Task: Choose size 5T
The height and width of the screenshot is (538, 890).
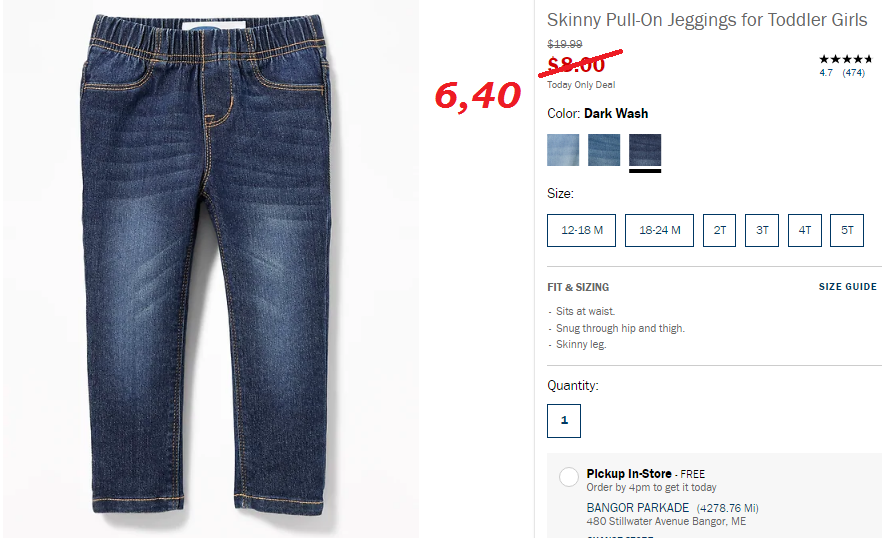Action: pyautogui.click(x=847, y=230)
